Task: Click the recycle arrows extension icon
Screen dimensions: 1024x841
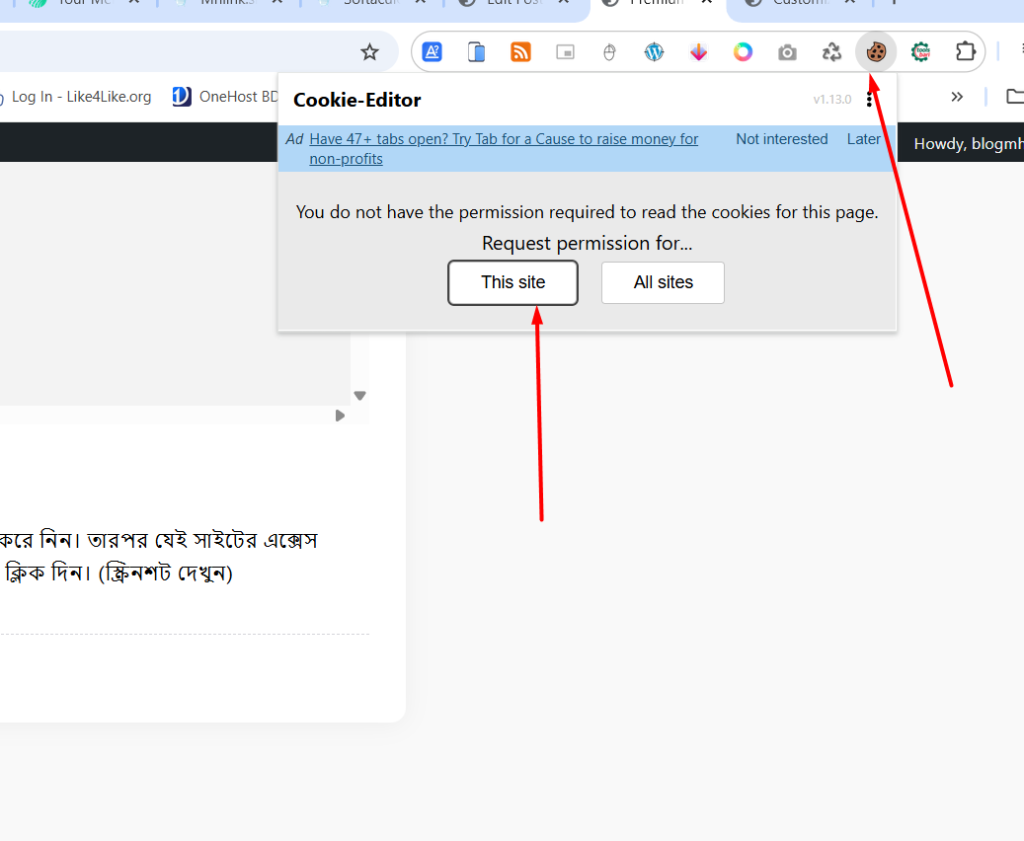Action: (x=832, y=52)
